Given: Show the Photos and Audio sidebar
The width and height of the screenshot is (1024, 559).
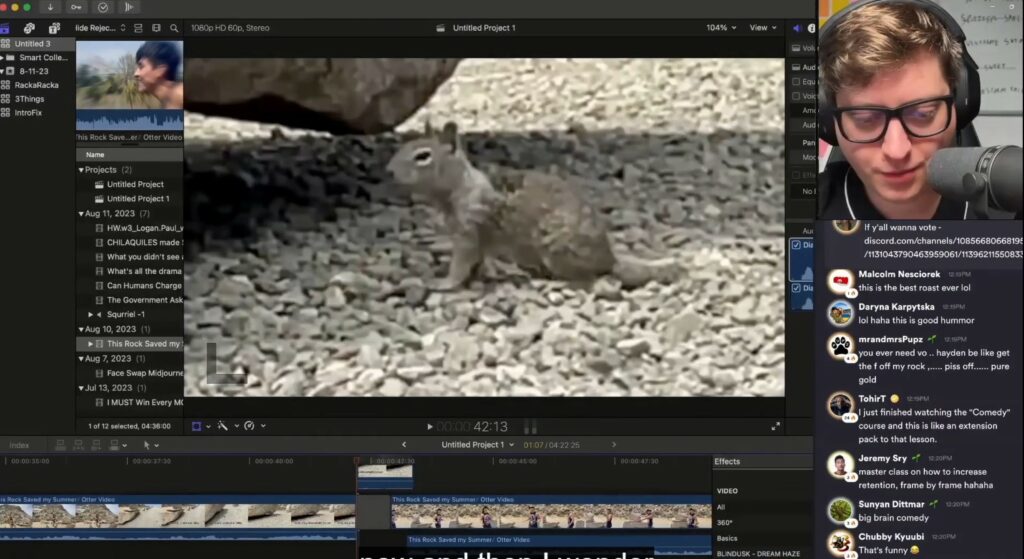Looking at the screenshot, I should click(29, 28).
